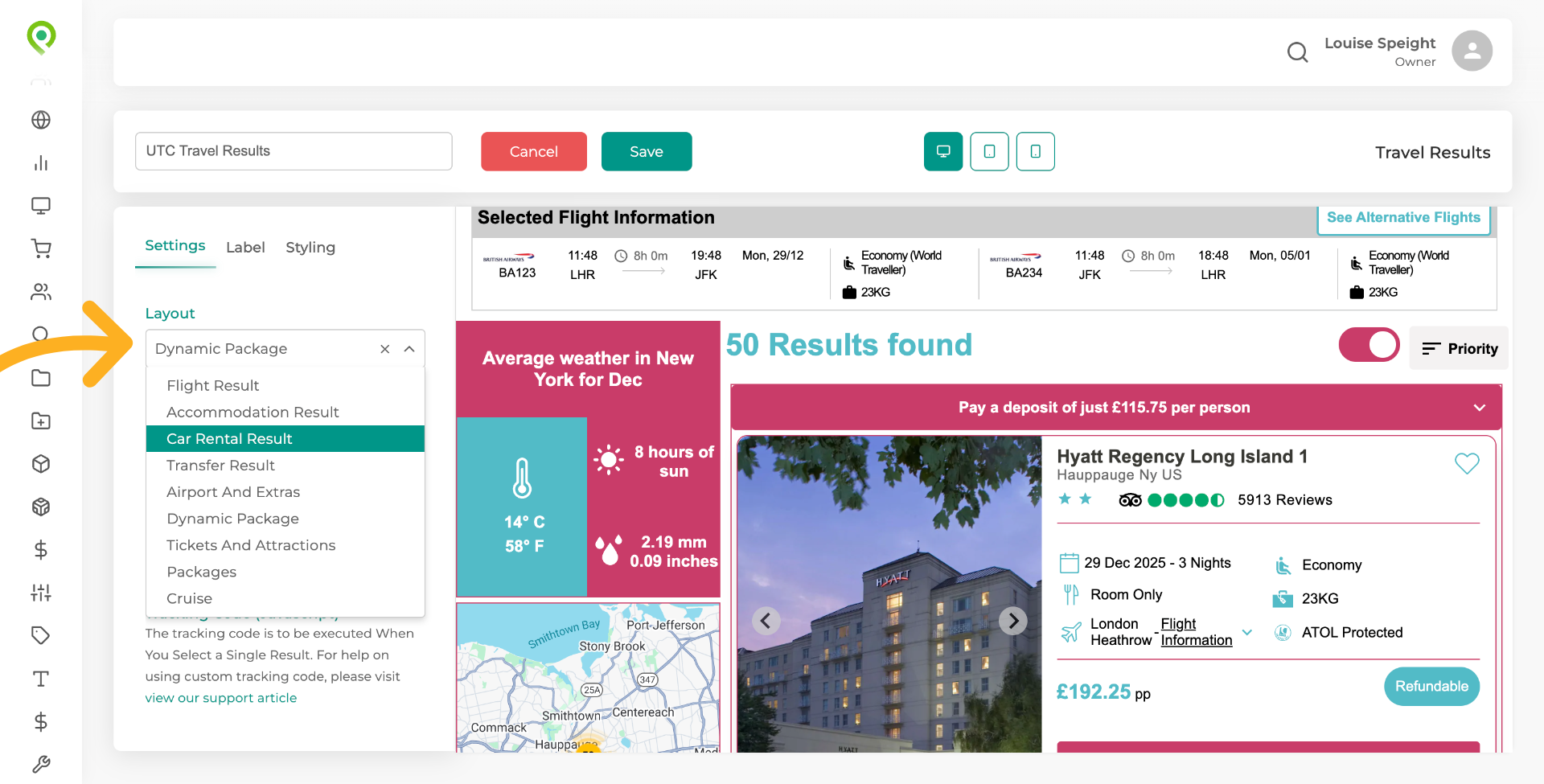The width and height of the screenshot is (1544, 784).
Task: Click the 50 Results found heading
Action: point(849,345)
